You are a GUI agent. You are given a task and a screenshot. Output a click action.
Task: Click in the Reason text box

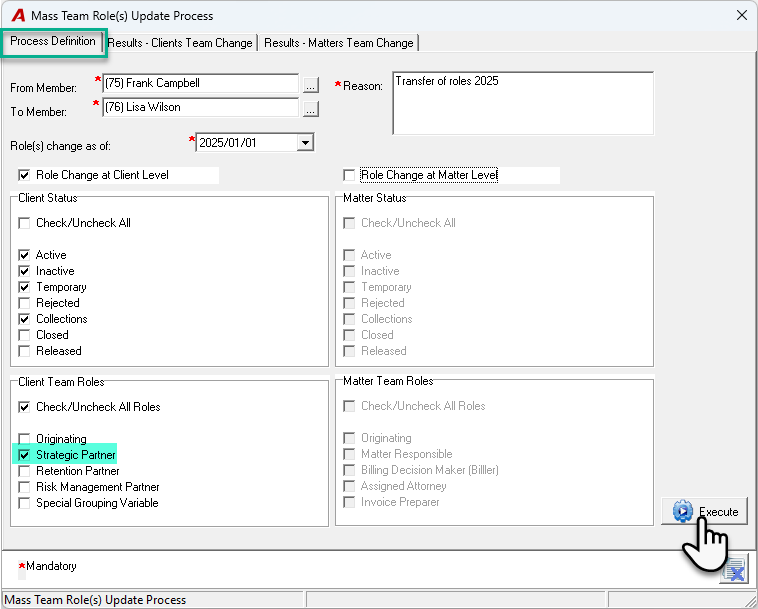pos(523,103)
